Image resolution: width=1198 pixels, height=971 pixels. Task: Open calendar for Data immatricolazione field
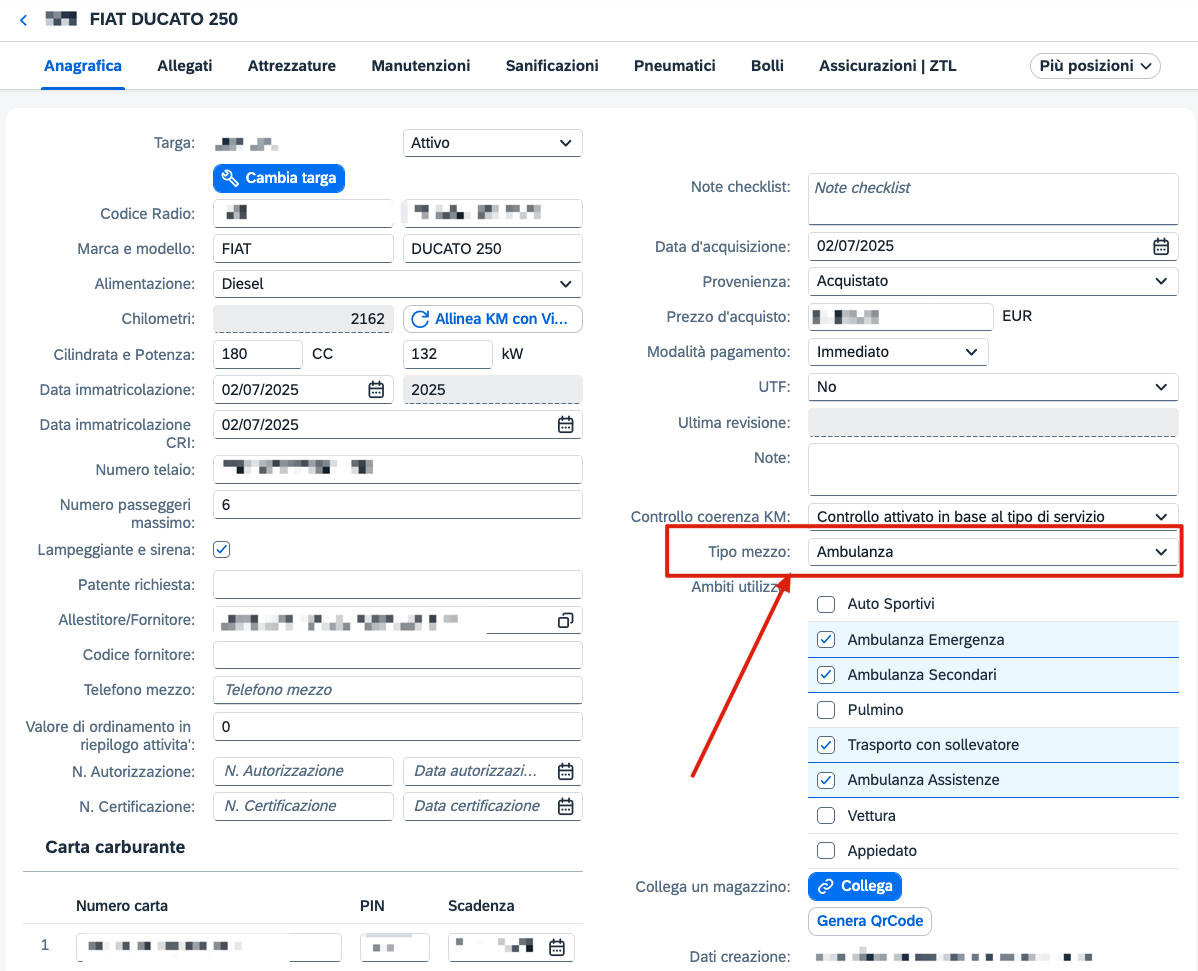376,390
